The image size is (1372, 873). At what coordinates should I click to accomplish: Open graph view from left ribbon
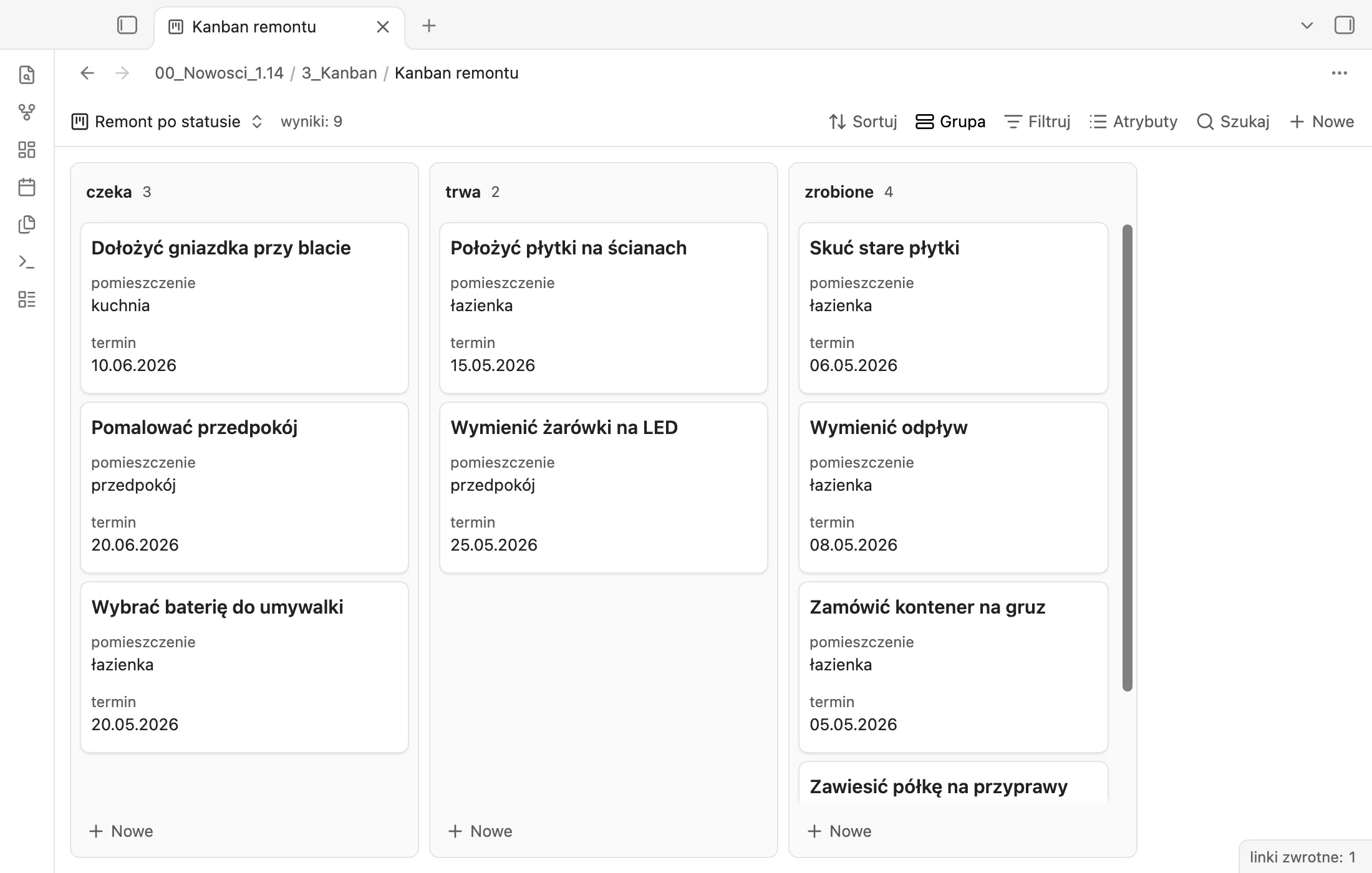pyautogui.click(x=27, y=112)
